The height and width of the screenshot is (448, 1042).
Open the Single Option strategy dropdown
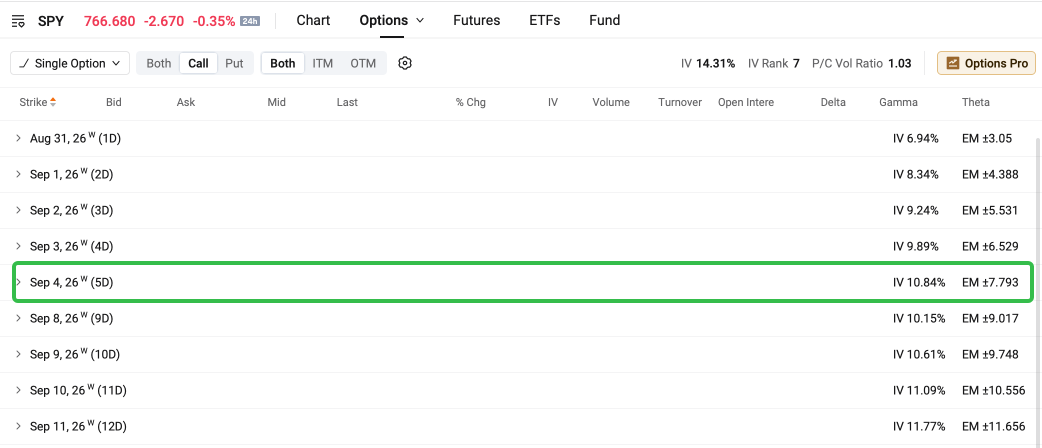pyautogui.click(x=70, y=63)
